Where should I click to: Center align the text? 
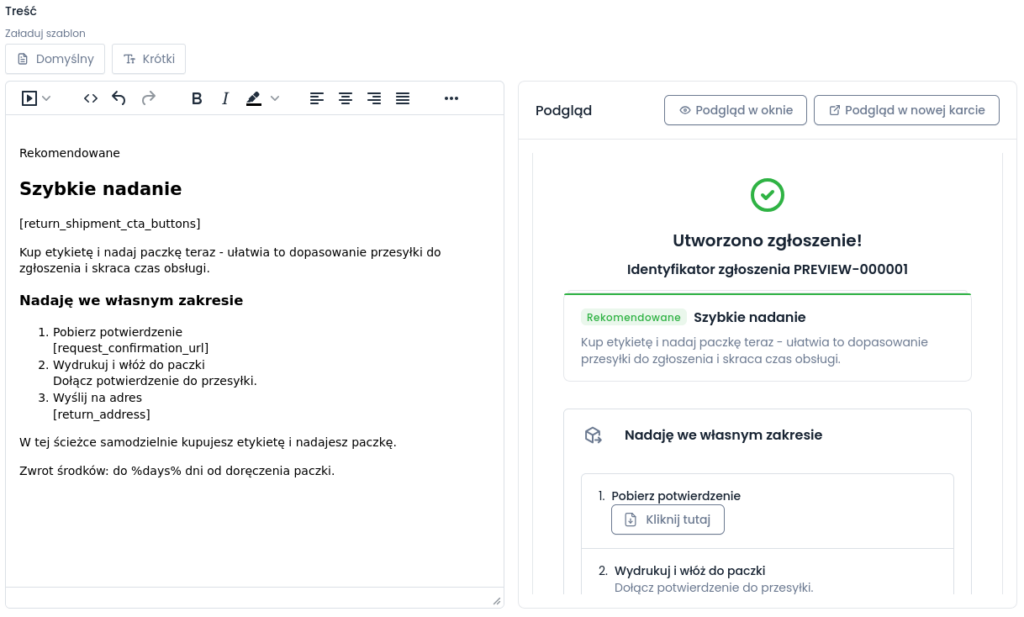click(x=345, y=98)
